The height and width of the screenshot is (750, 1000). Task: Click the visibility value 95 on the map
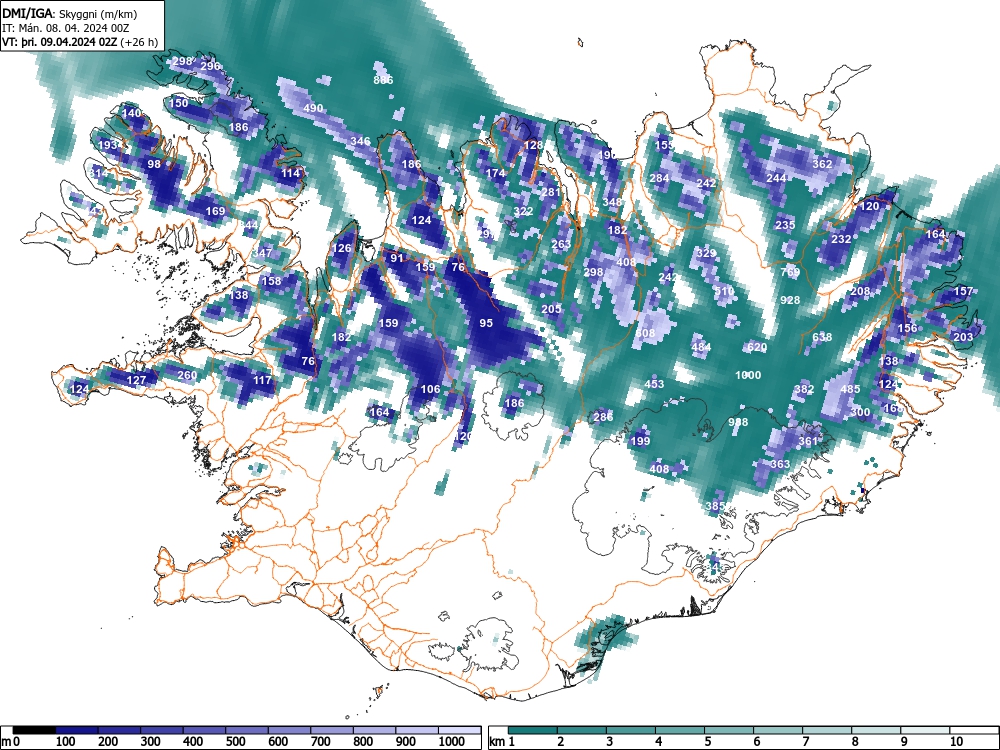pyautogui.click(x=486, y=323)
